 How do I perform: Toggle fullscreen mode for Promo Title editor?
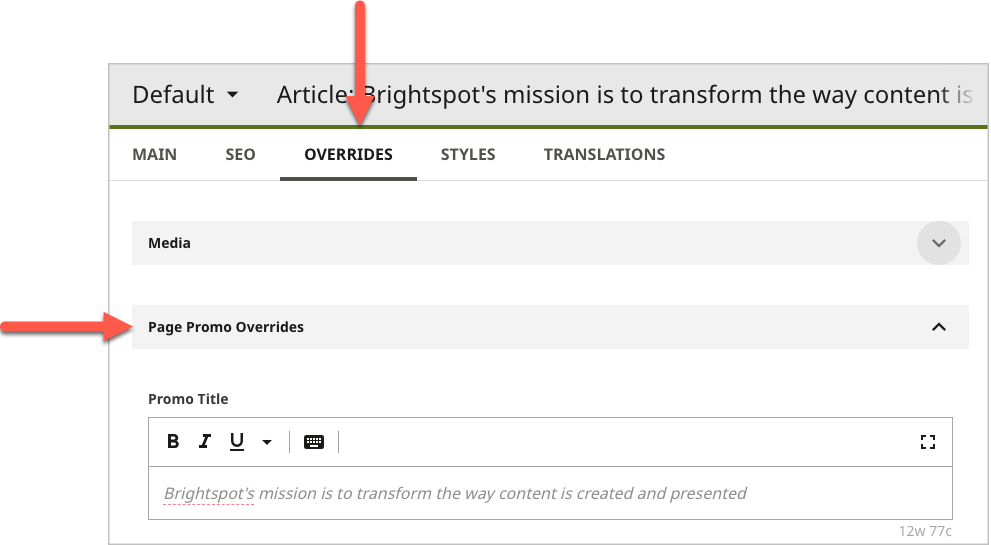(927, 442)
